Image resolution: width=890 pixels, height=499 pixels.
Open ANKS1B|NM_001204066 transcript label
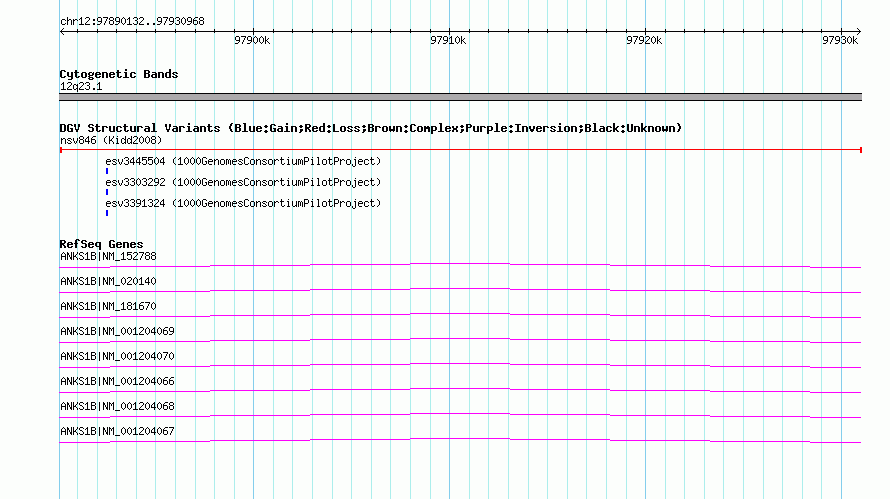[x=117, y=381]
